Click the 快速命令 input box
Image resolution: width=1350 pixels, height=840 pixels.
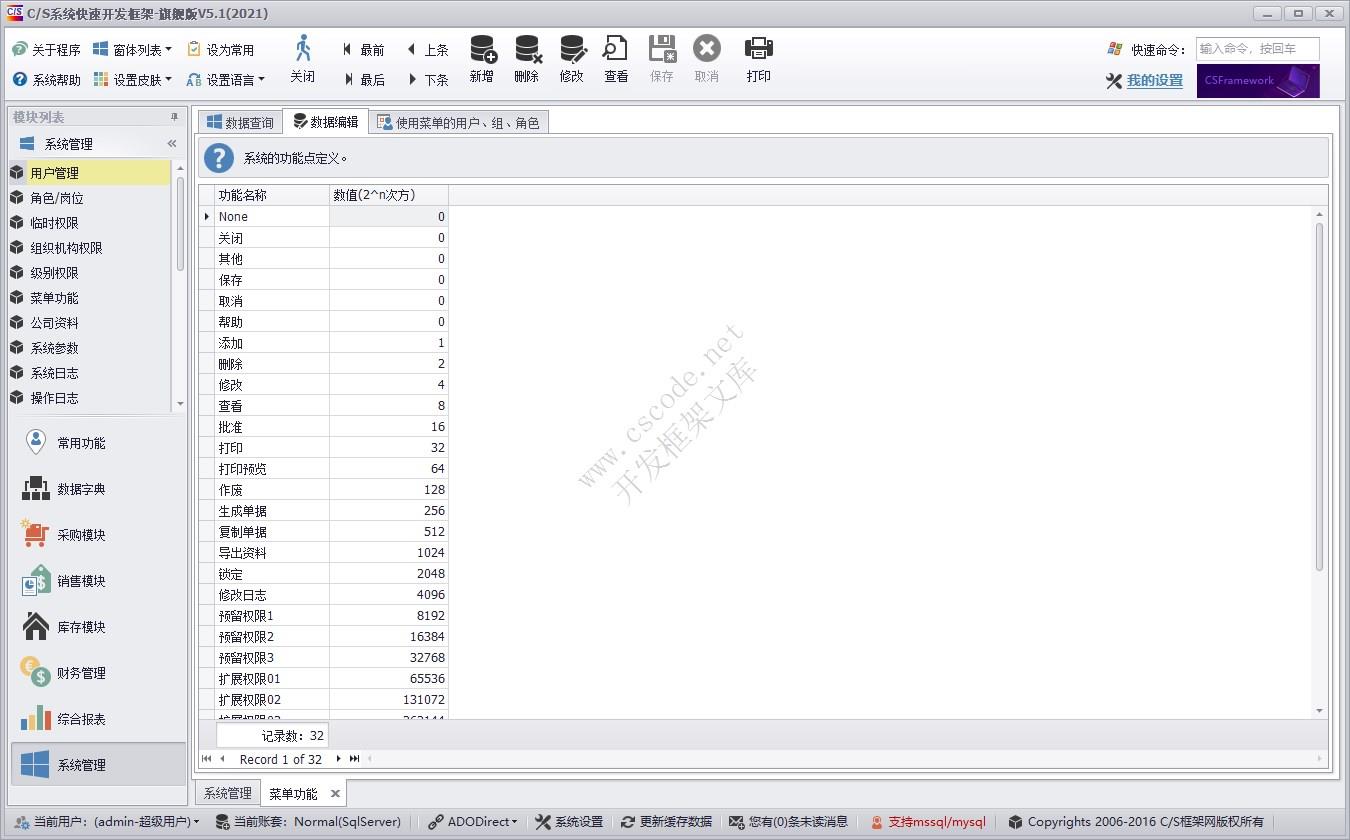pos(1257,49)
